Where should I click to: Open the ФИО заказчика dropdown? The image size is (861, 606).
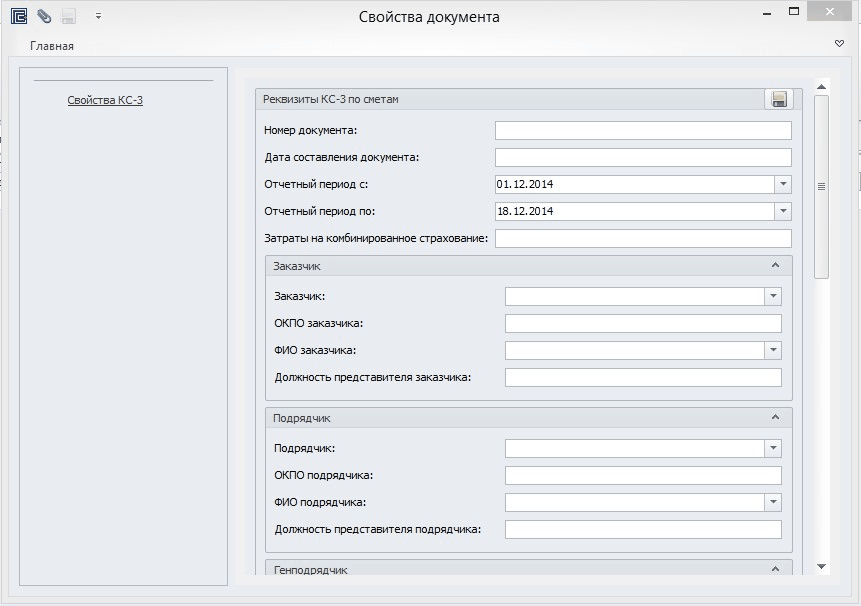(x=772, y=351)
